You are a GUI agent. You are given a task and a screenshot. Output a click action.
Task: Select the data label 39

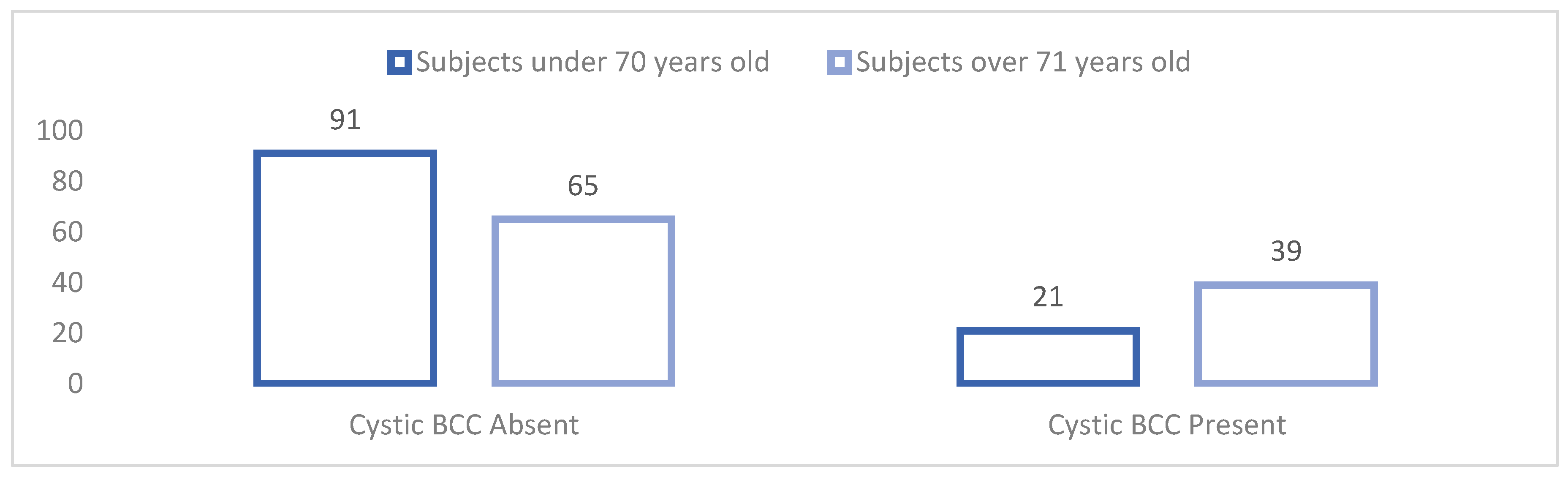[x=1285, y=251]
